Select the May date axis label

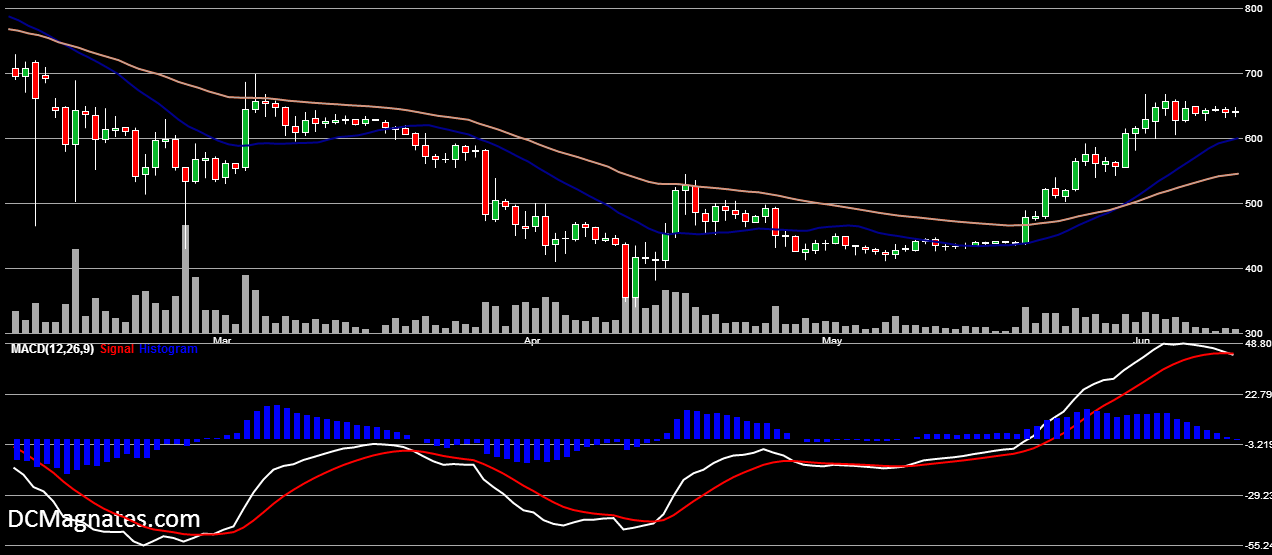[831, 341]
